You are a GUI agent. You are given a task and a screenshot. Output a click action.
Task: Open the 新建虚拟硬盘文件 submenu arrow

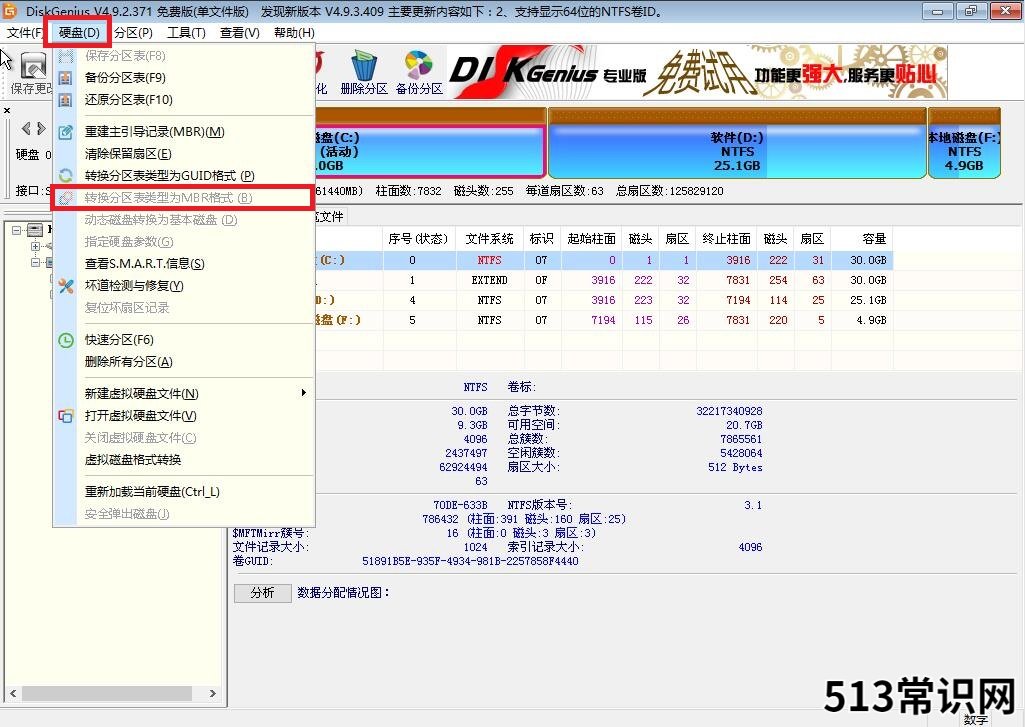click(303, 393)
